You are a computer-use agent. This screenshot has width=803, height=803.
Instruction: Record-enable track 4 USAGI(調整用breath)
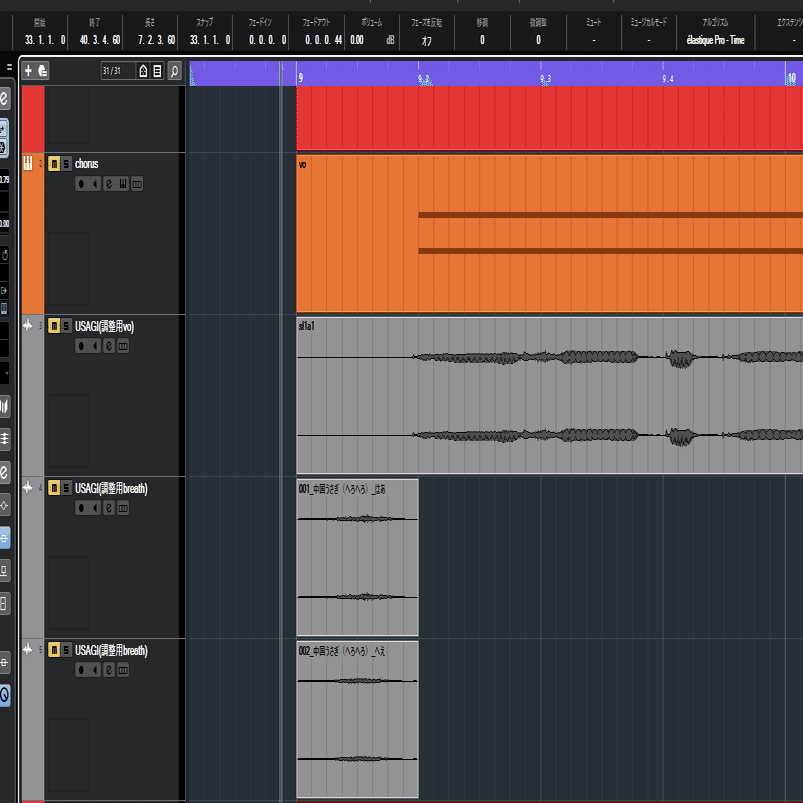tap(81, 508)
